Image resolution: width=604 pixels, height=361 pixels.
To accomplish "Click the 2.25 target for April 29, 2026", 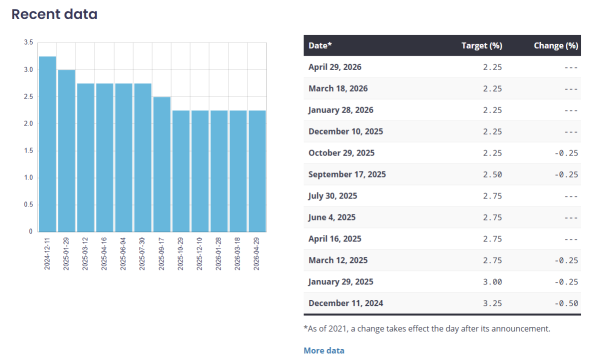I will click(x=492, y=67).
